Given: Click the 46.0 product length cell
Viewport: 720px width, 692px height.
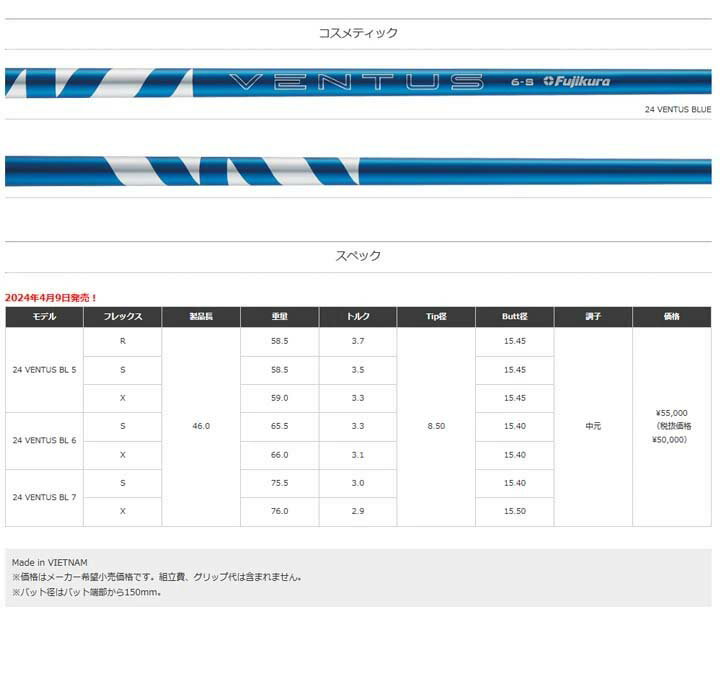Looking at the screenshot, I should click(200, 426).
